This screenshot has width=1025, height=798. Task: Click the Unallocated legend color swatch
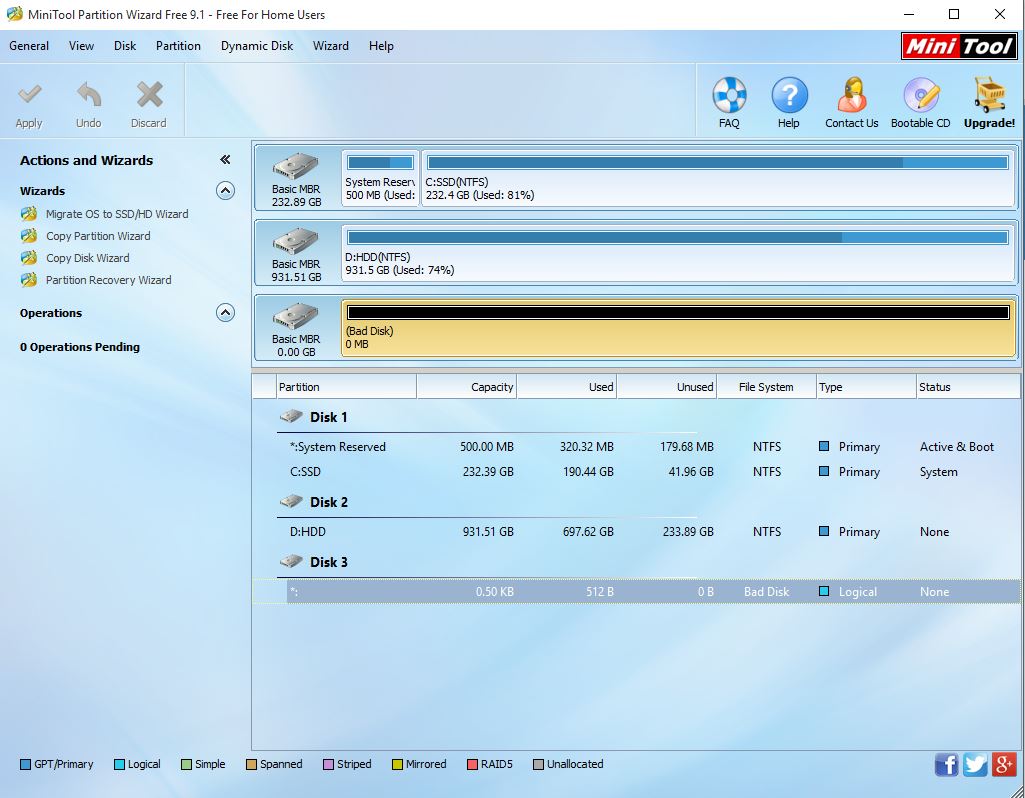coord(539,765)
